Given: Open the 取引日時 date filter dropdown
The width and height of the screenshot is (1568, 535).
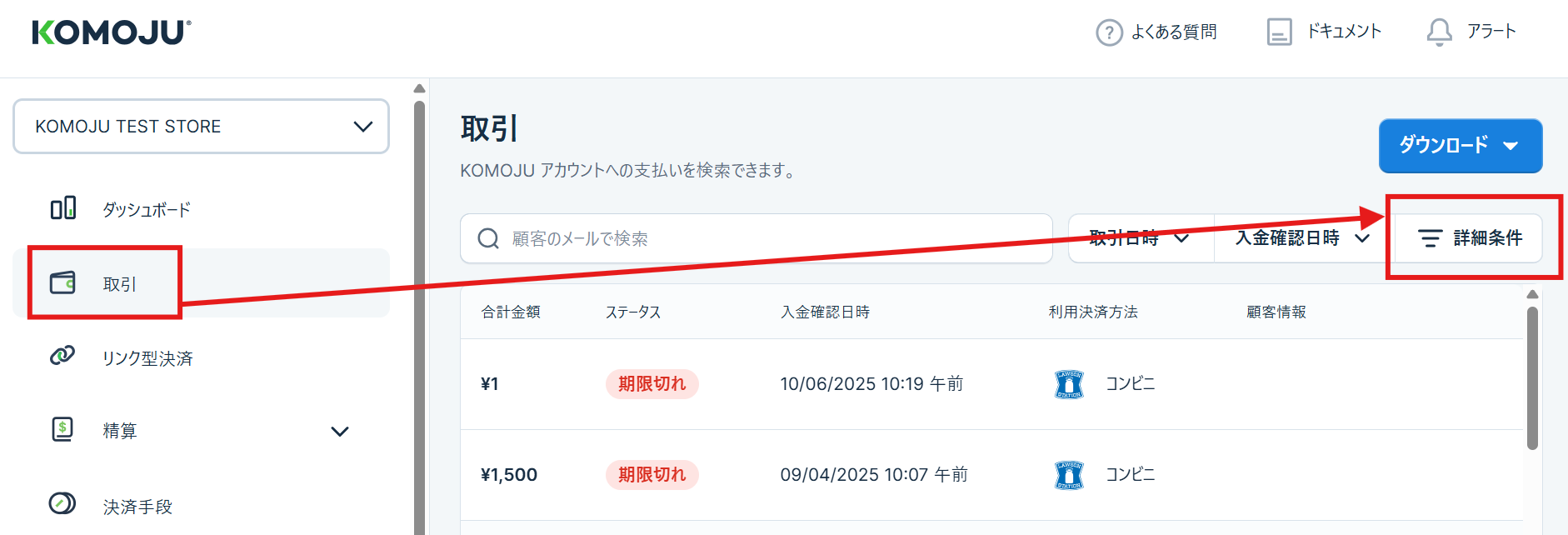Looking at the screenshot, I should click(x=1140, y=238).
